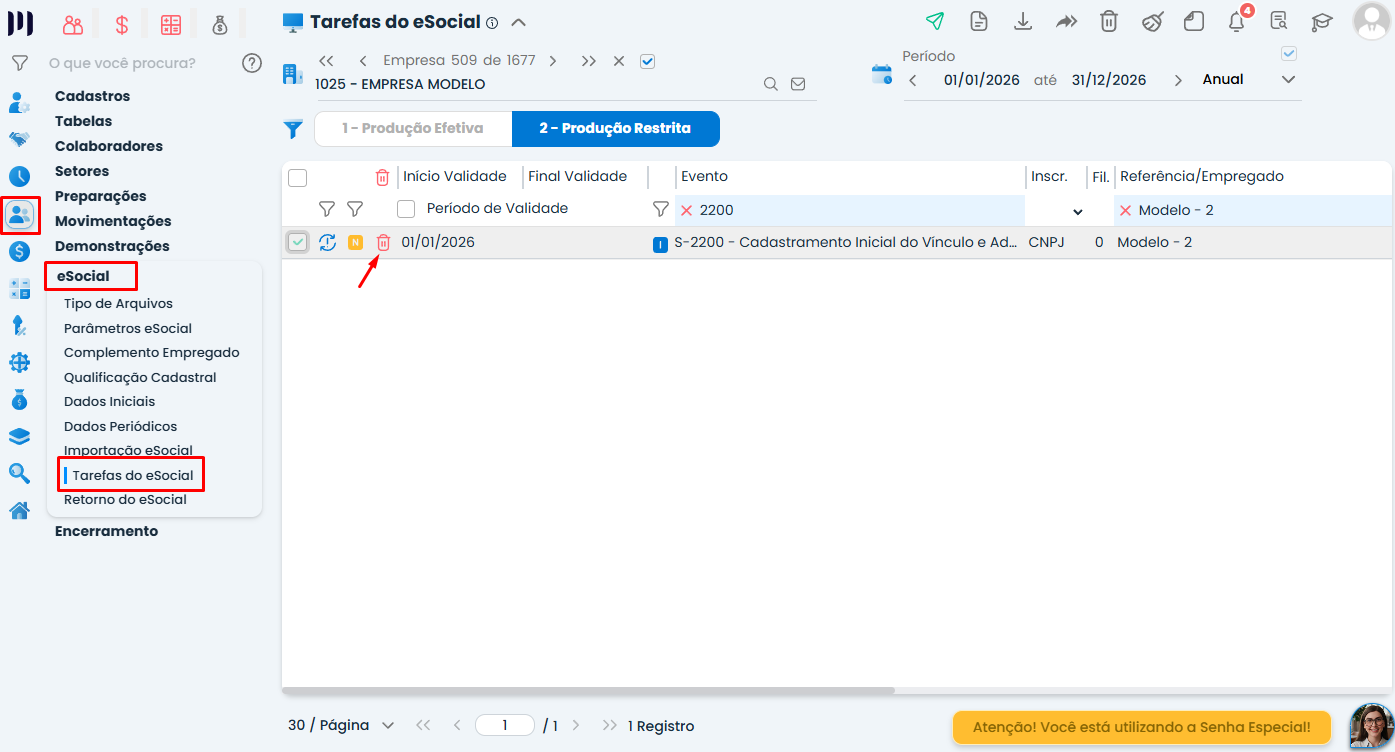Open the document search icon in toolbar

point(1278,21)
